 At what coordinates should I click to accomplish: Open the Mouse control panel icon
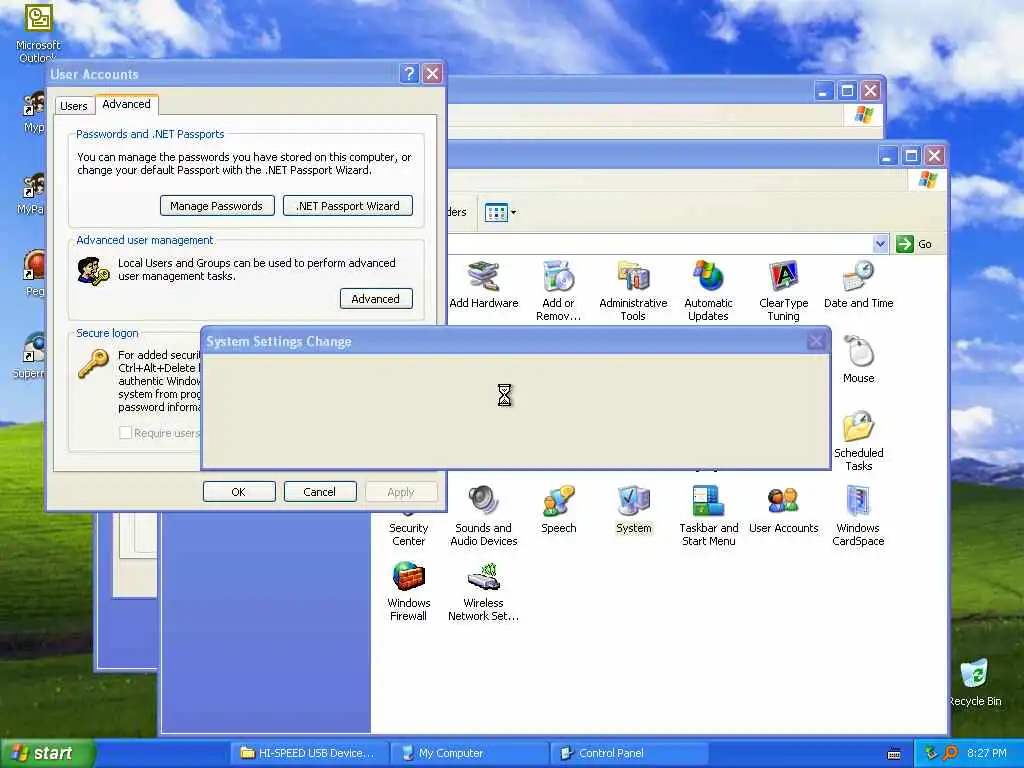click(x=858, y=359)
